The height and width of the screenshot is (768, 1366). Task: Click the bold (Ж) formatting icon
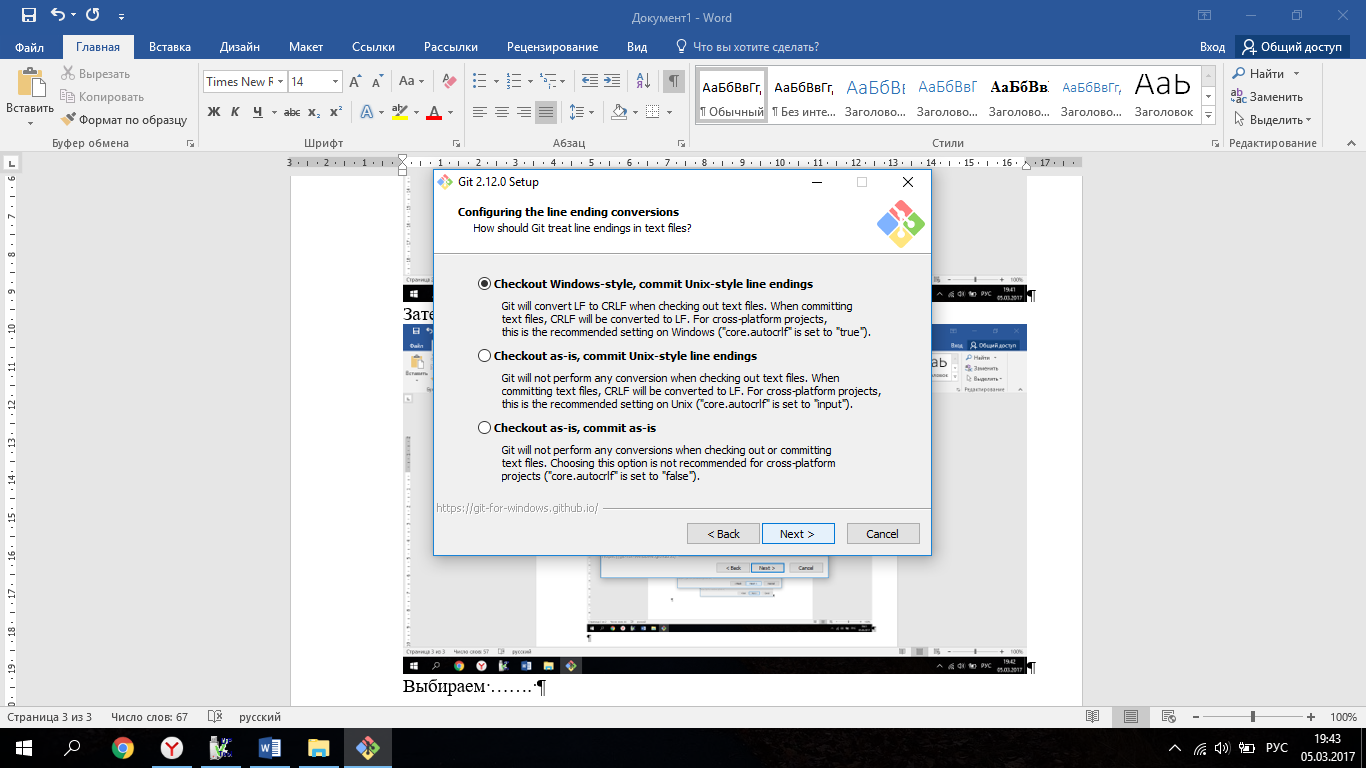tap(213, 112)
